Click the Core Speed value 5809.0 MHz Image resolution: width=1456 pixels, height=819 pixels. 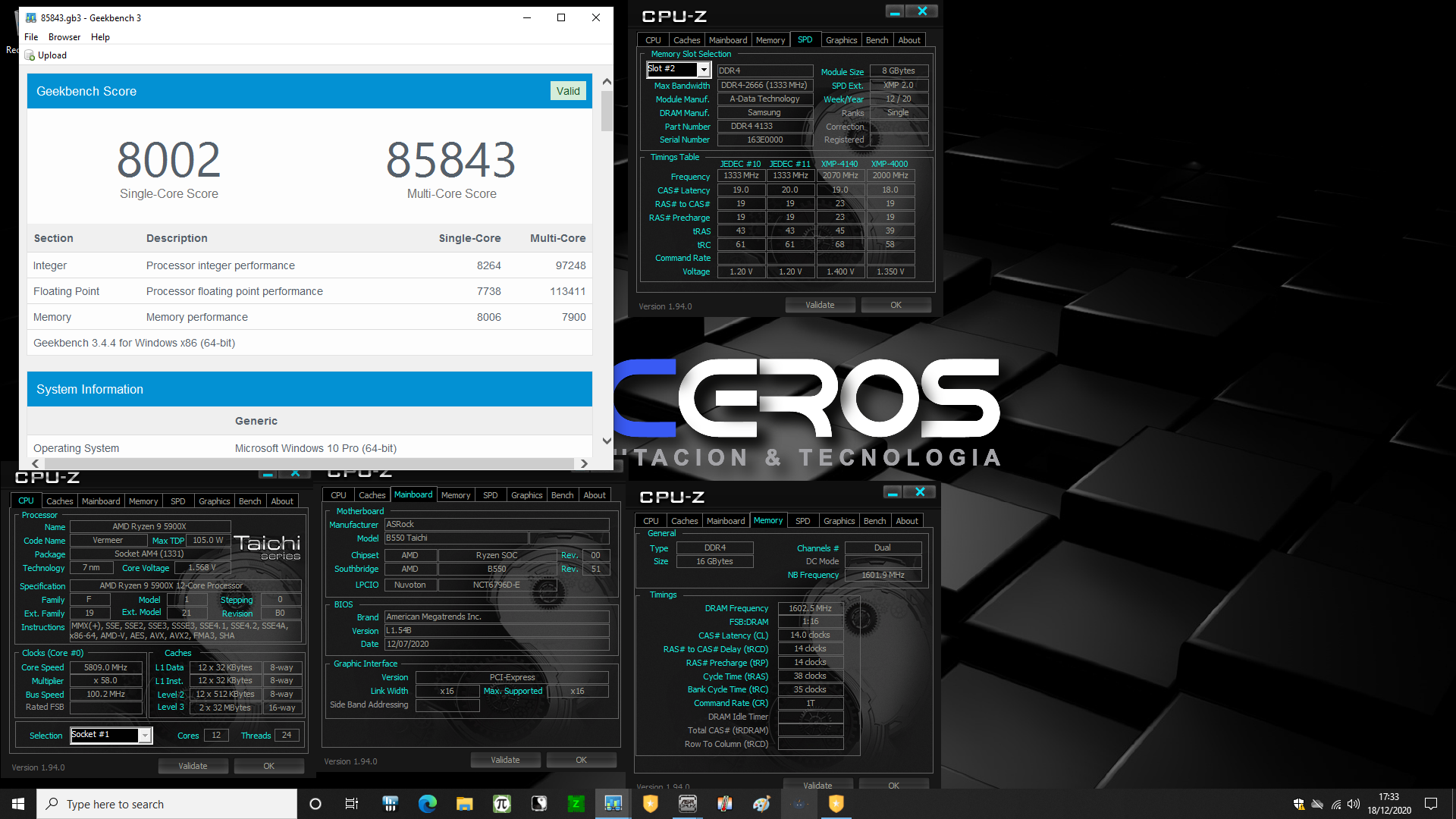105,667
